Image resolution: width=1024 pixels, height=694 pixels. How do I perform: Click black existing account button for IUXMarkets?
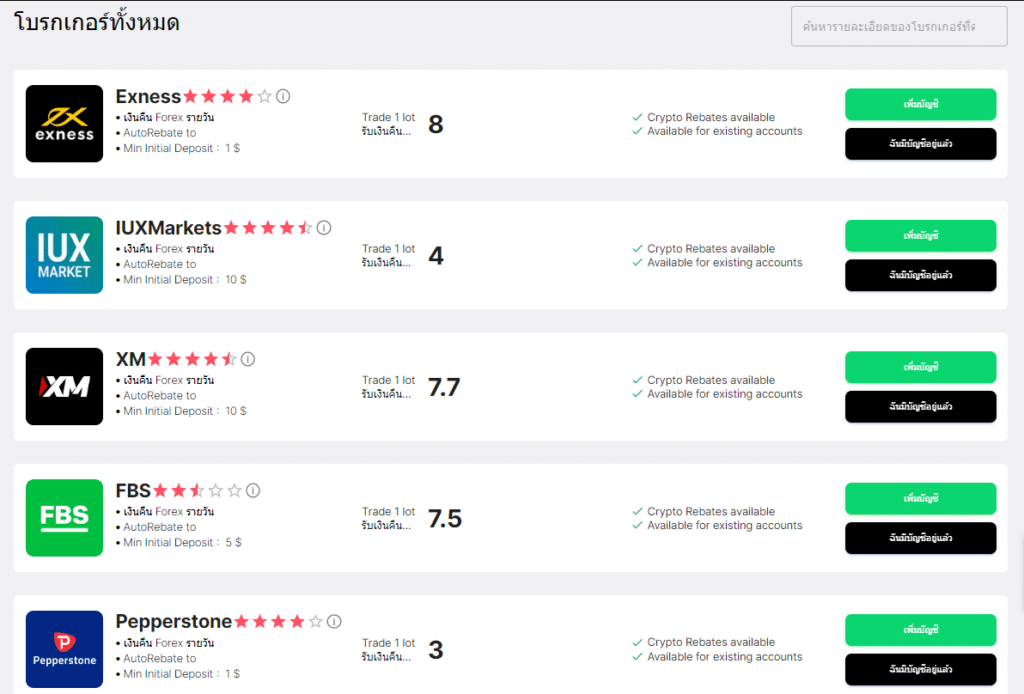920,275
